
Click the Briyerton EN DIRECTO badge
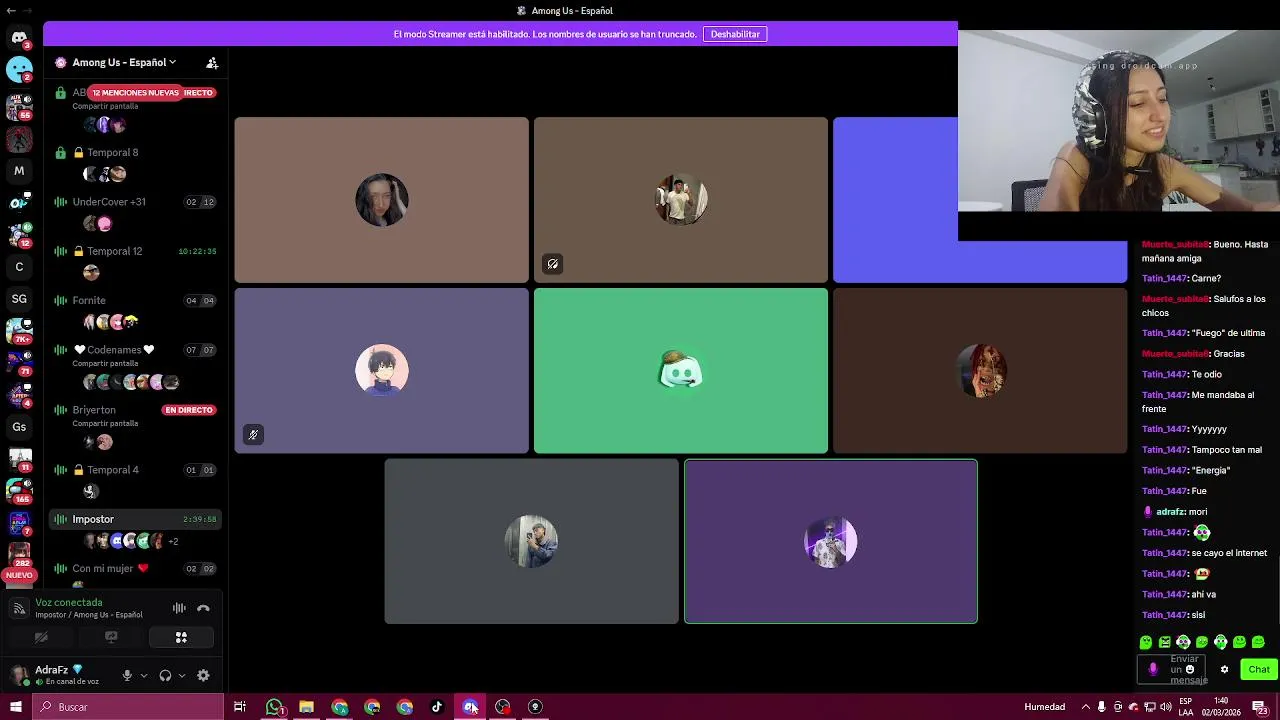(189, 410)
